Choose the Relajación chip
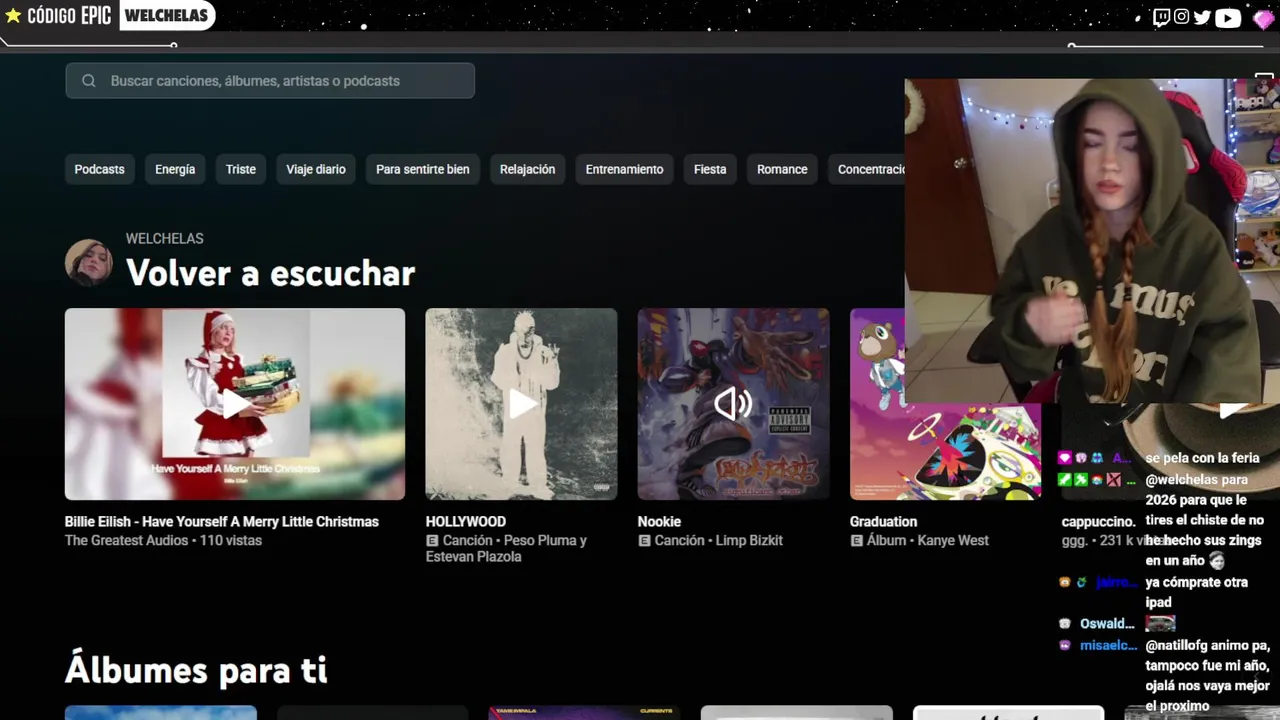Viewport: 1280px width, 720px height. pos(528,169)
